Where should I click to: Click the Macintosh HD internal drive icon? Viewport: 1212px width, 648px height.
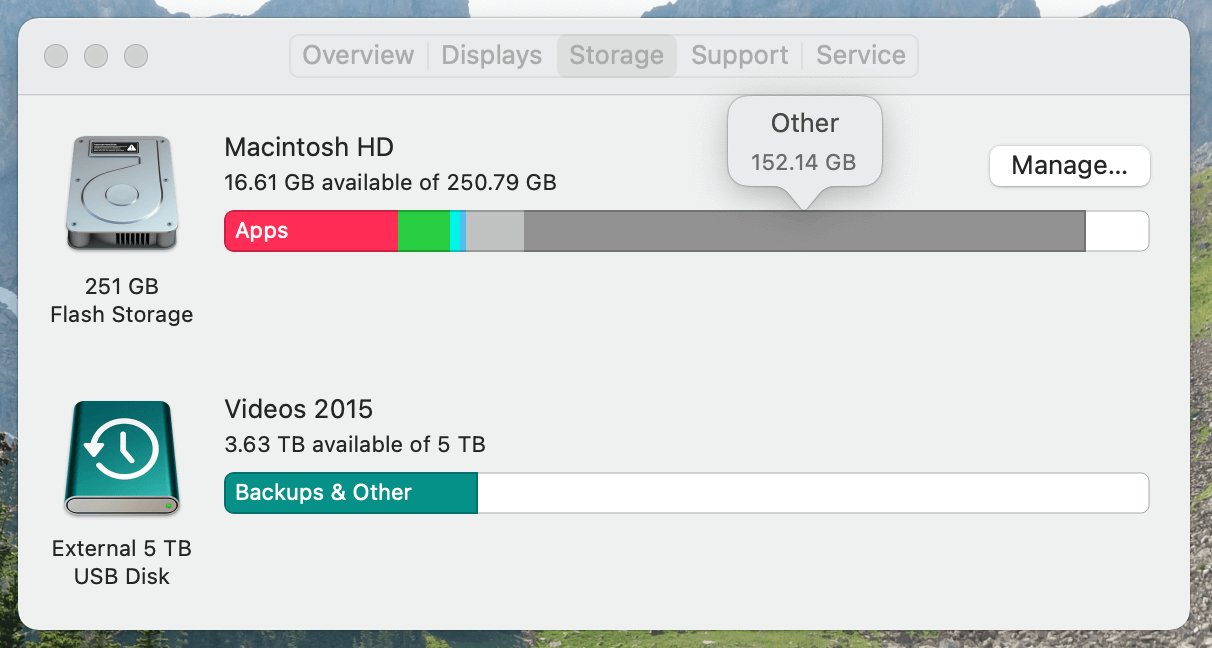click(x=121, y=193)
